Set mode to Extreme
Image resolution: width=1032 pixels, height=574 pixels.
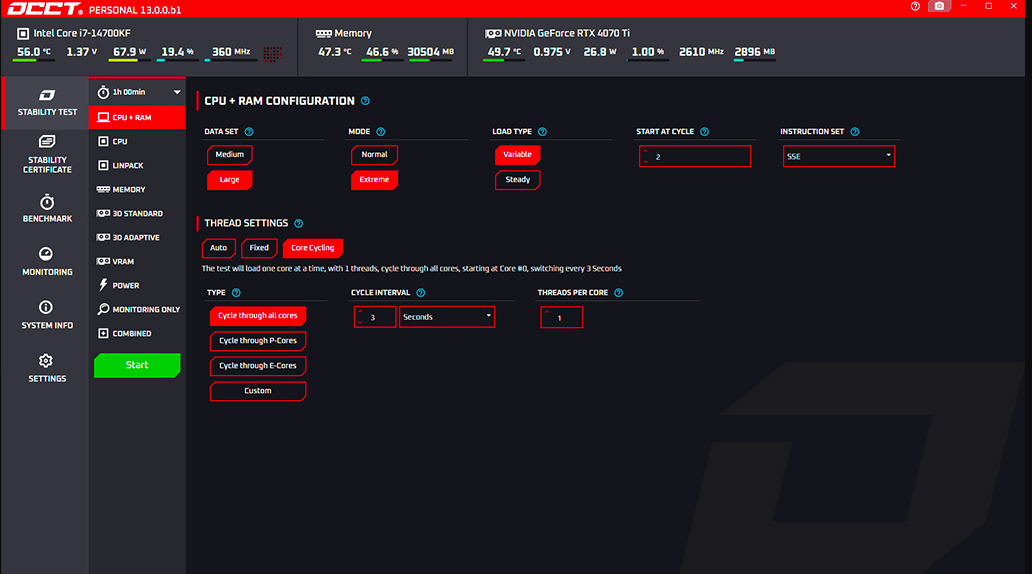374,180
